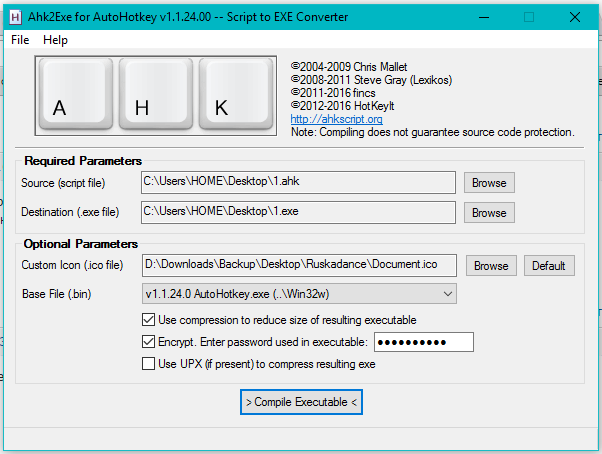Click the encryption password field
The width and height of the screenshot is (602, 454).
pos(424,342)
